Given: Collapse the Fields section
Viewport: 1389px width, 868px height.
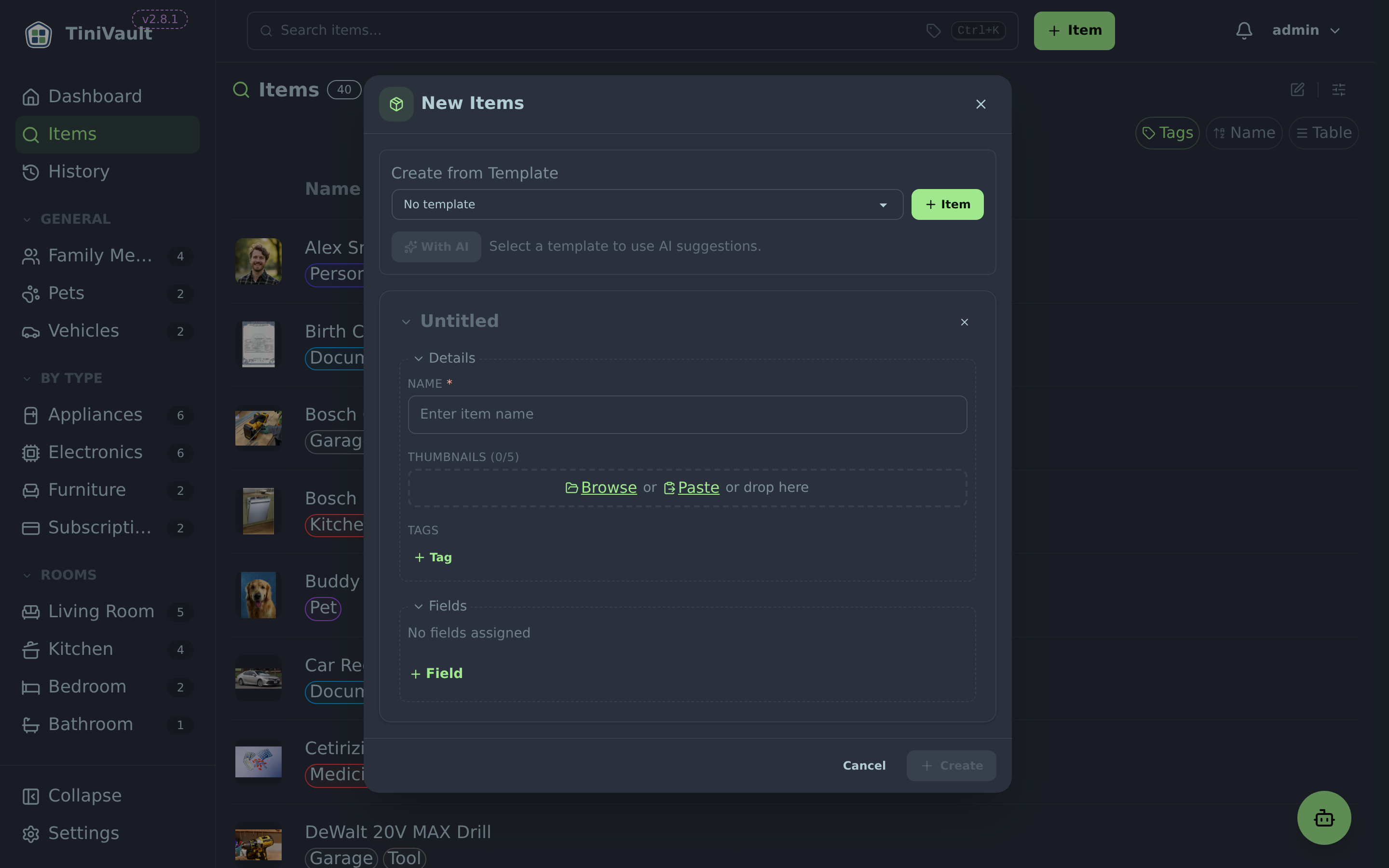Looking at the screenshot, I should (419, 607).
